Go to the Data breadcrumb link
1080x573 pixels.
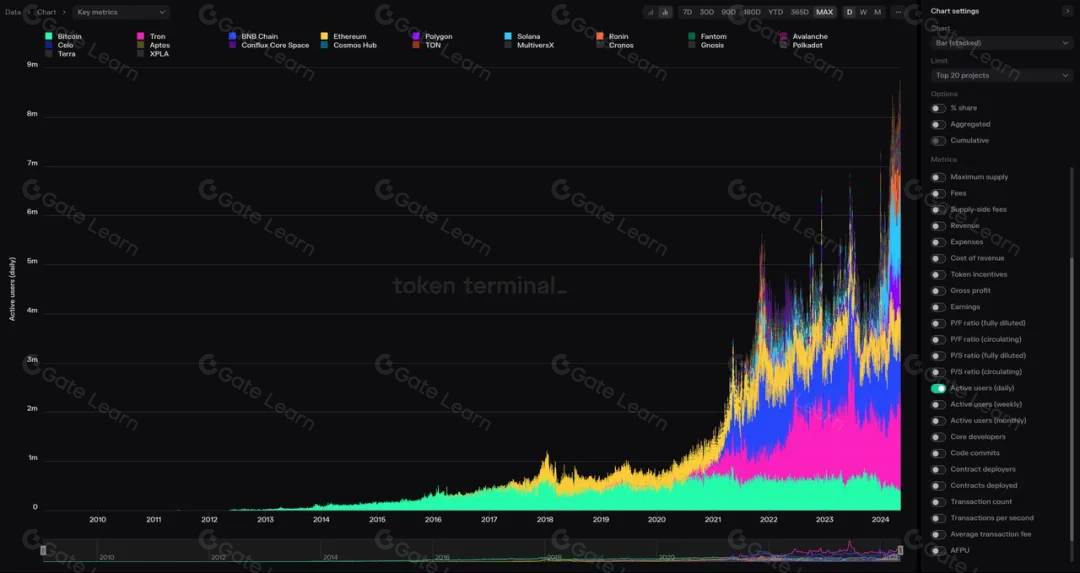13,12
